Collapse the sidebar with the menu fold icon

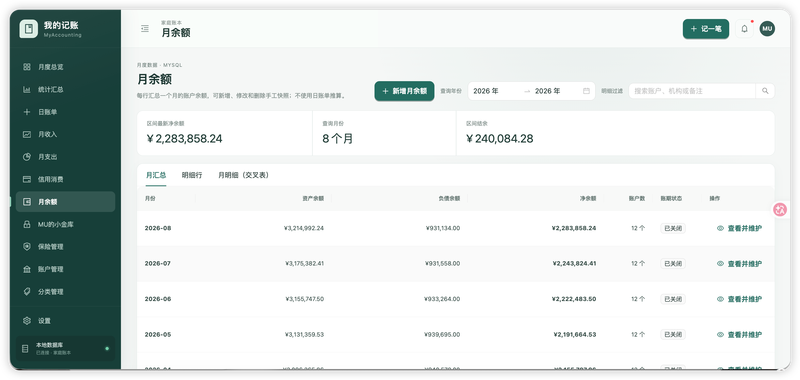click(x=145, y=29)
